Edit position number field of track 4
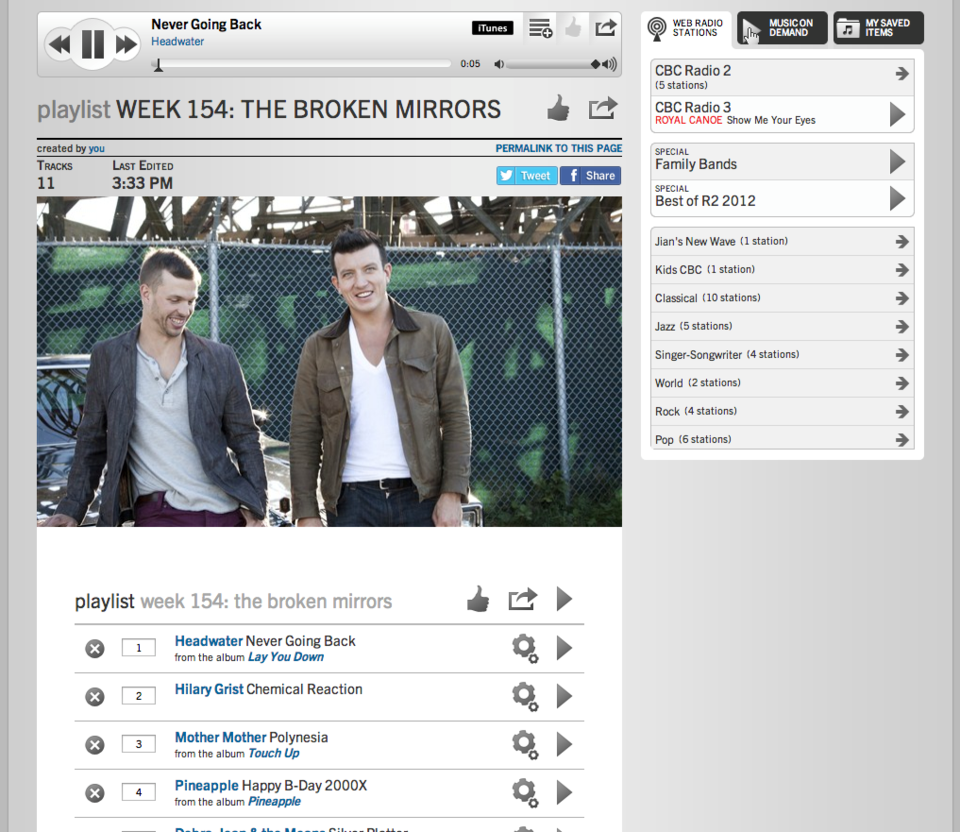The width and height of the screenshot is (960, 832). (138, 792)
